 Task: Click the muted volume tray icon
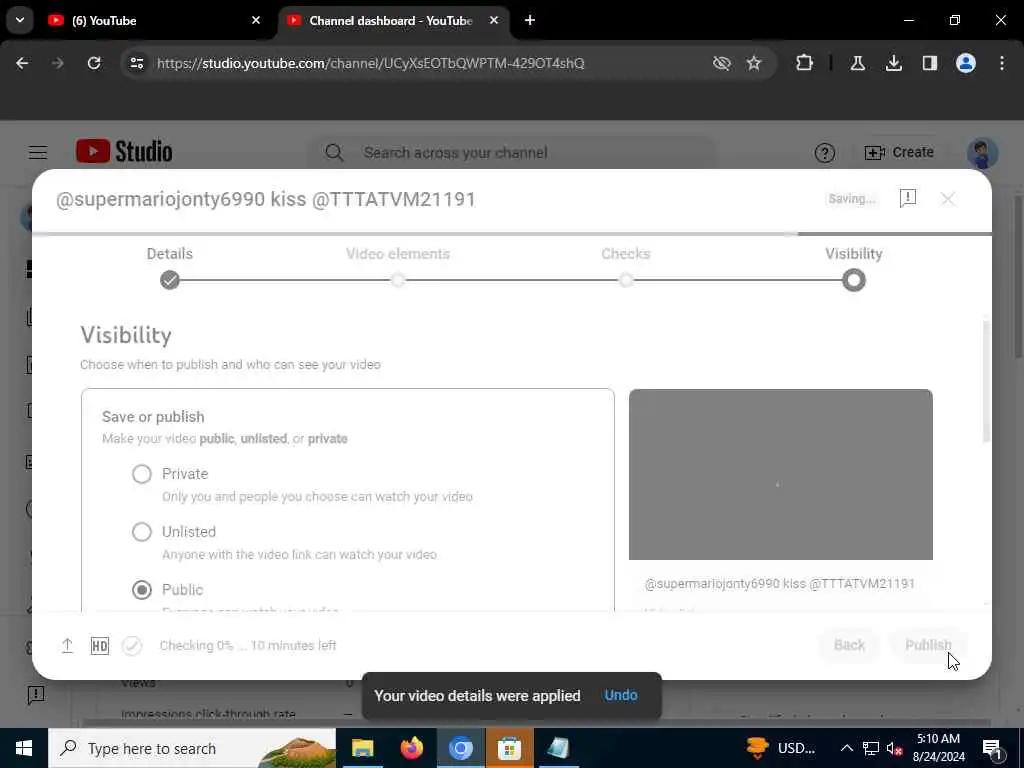tap(894, 748)
